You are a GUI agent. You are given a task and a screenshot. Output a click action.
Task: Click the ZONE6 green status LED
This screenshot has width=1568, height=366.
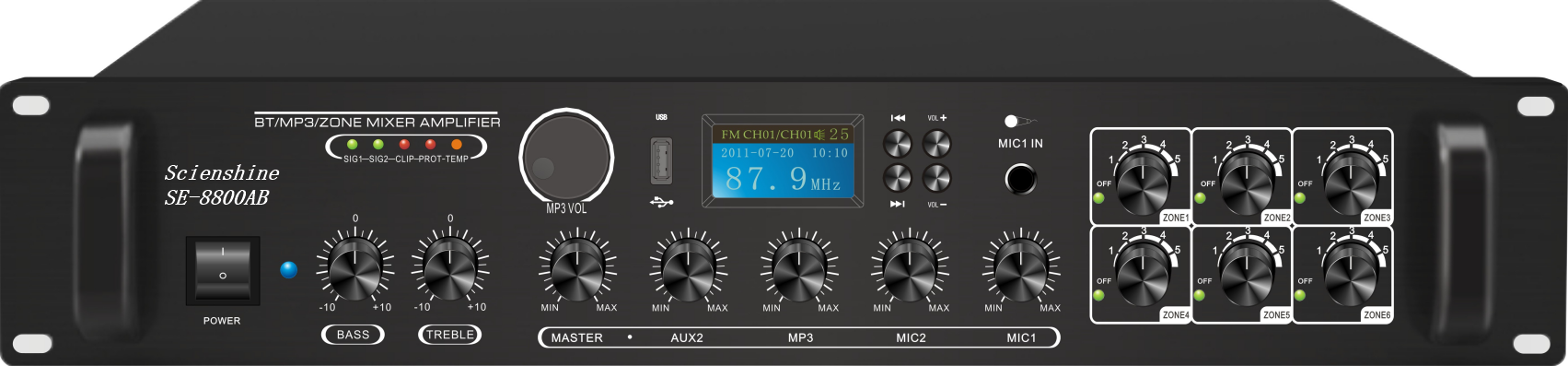1300,295
